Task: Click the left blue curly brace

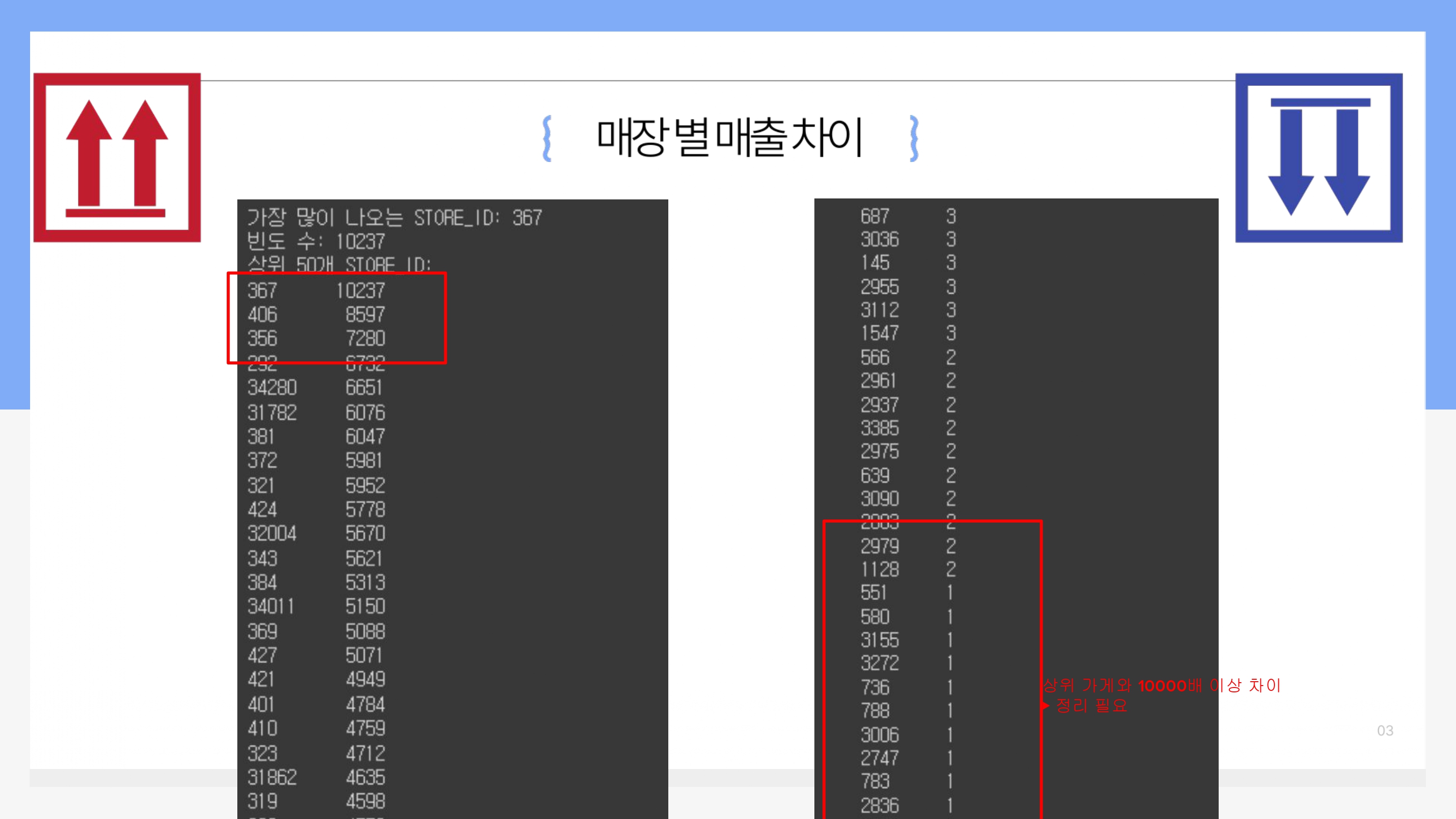Action: pos(546,138)
